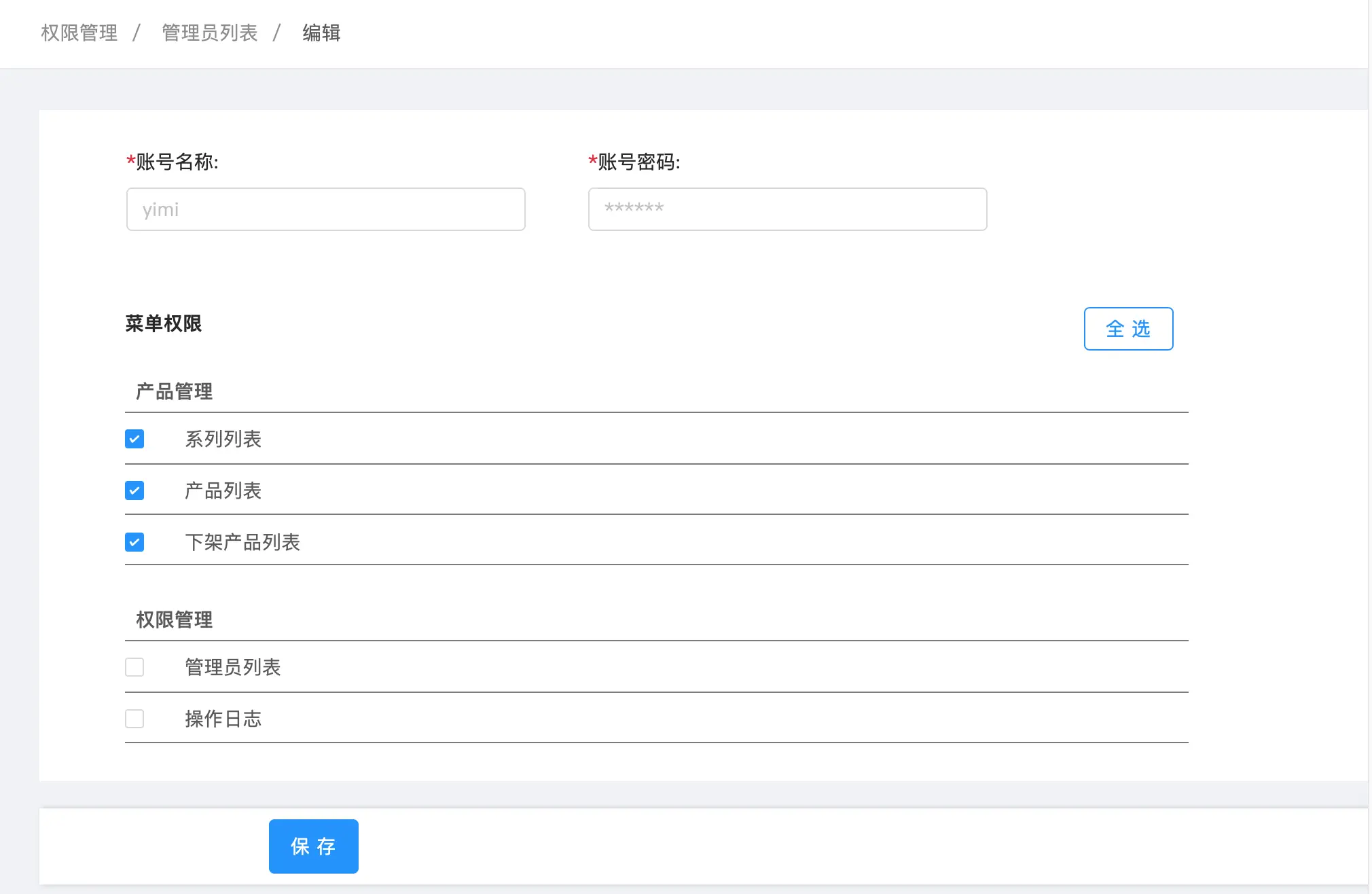Viewport: 1372px width, 894px height.
Task: Click the 产品管理 section header
Action: click(174, 391)
